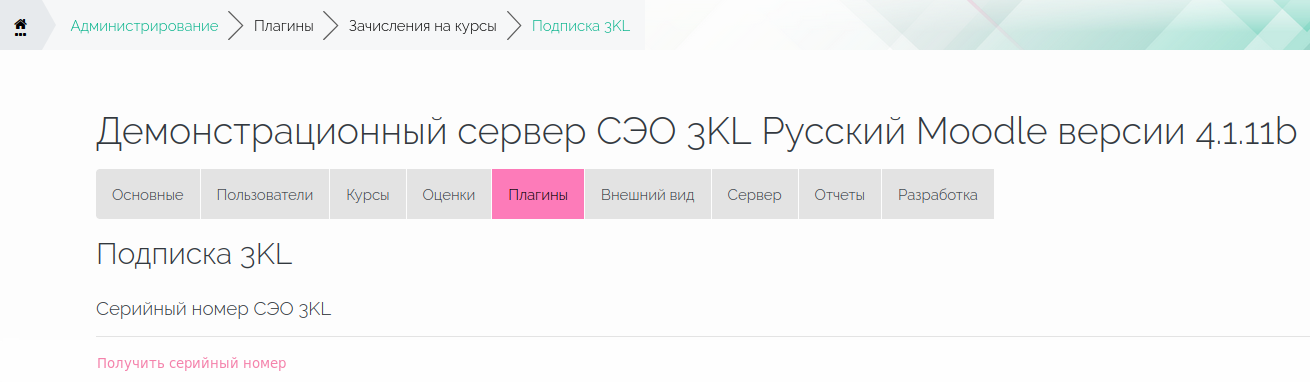This screenshot has height=382, width=1310.
Task: Switch to the Пользователи tab
Action: [x=265, y=195]
